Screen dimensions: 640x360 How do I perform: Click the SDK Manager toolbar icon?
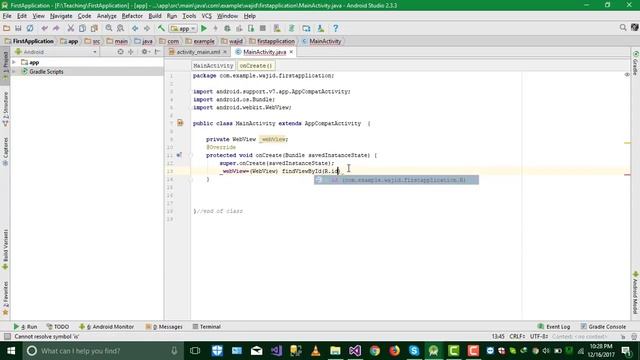pyautogui.click(x=321, y=28)
